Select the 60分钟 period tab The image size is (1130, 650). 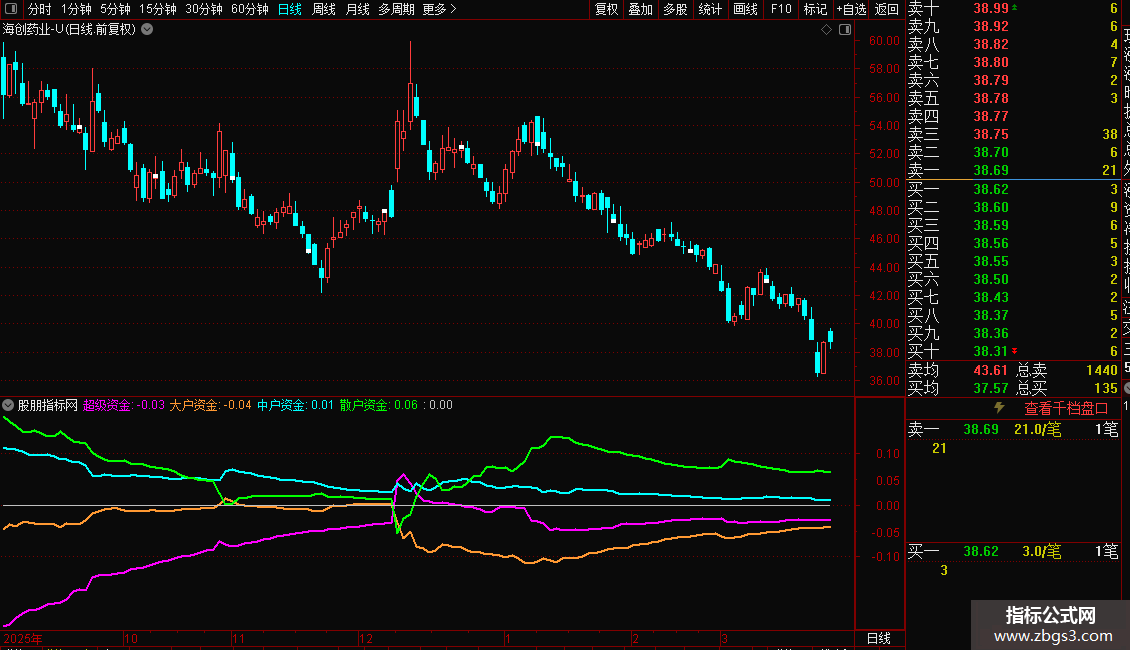pyautogui.click(x=249, y=9)
